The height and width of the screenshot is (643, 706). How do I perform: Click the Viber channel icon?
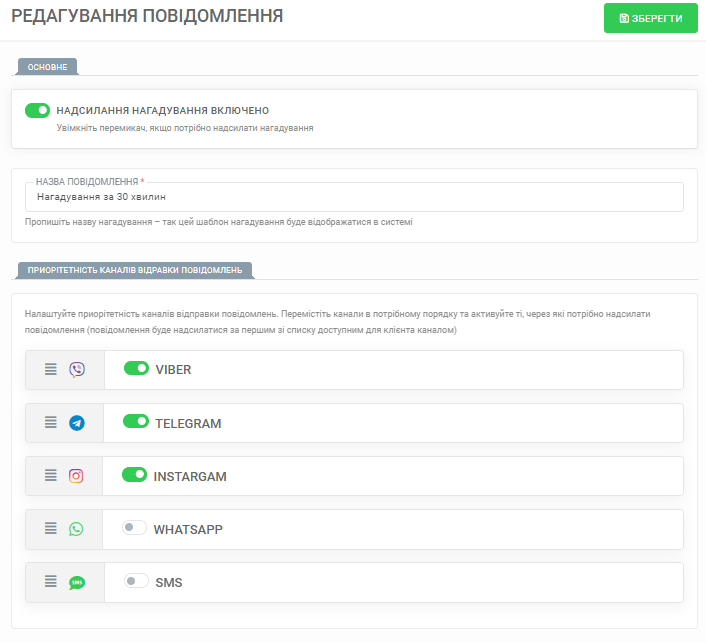tap(77, 370)
